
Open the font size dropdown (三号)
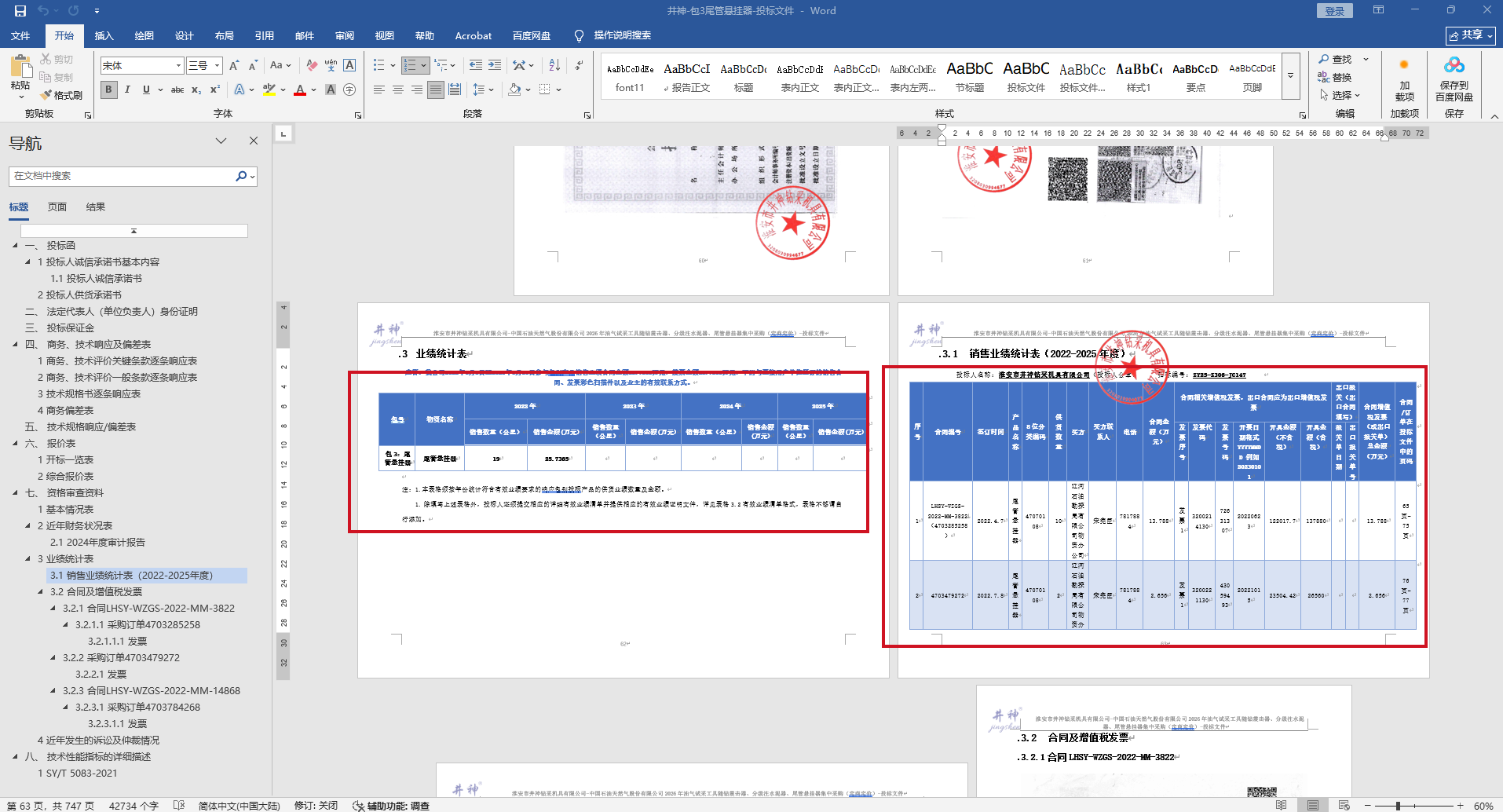point(218,65)
